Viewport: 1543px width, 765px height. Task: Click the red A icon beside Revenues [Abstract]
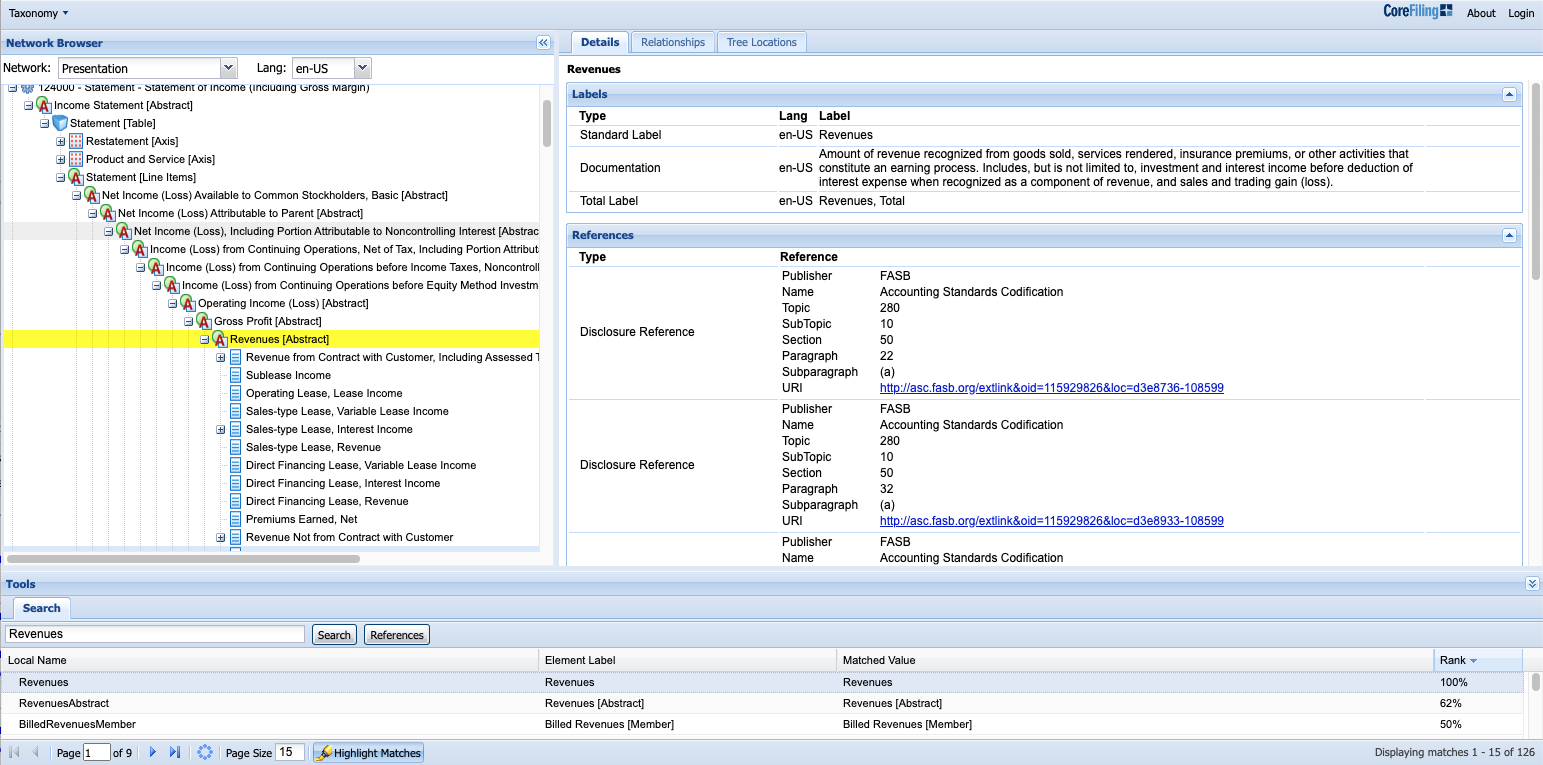click(x=220, y=339)
